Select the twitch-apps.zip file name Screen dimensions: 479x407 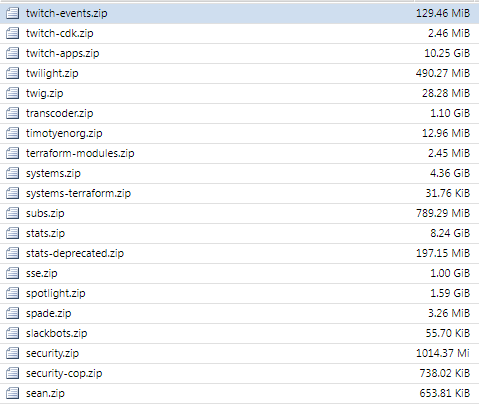63,53
